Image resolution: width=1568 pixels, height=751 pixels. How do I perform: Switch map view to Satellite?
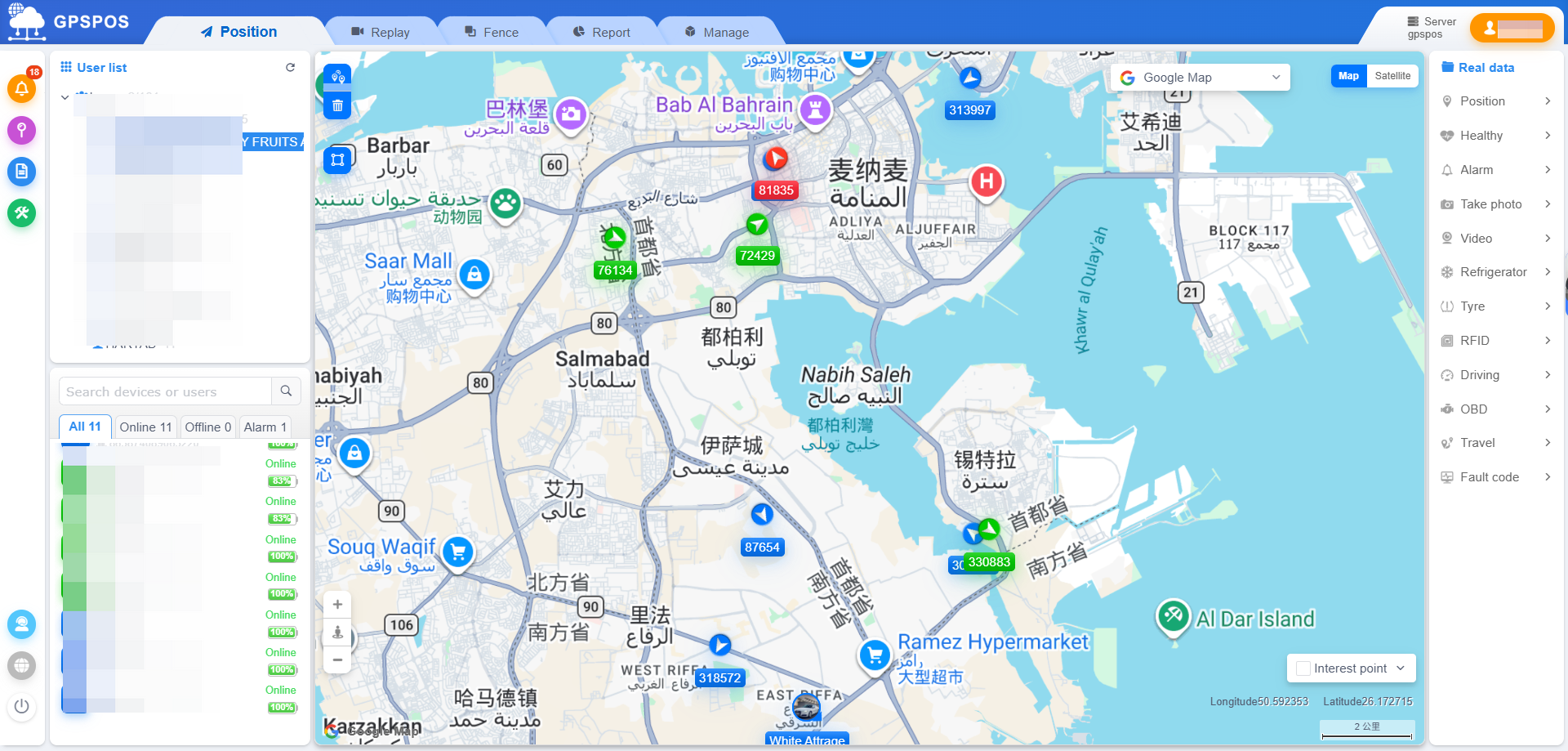1392,76
